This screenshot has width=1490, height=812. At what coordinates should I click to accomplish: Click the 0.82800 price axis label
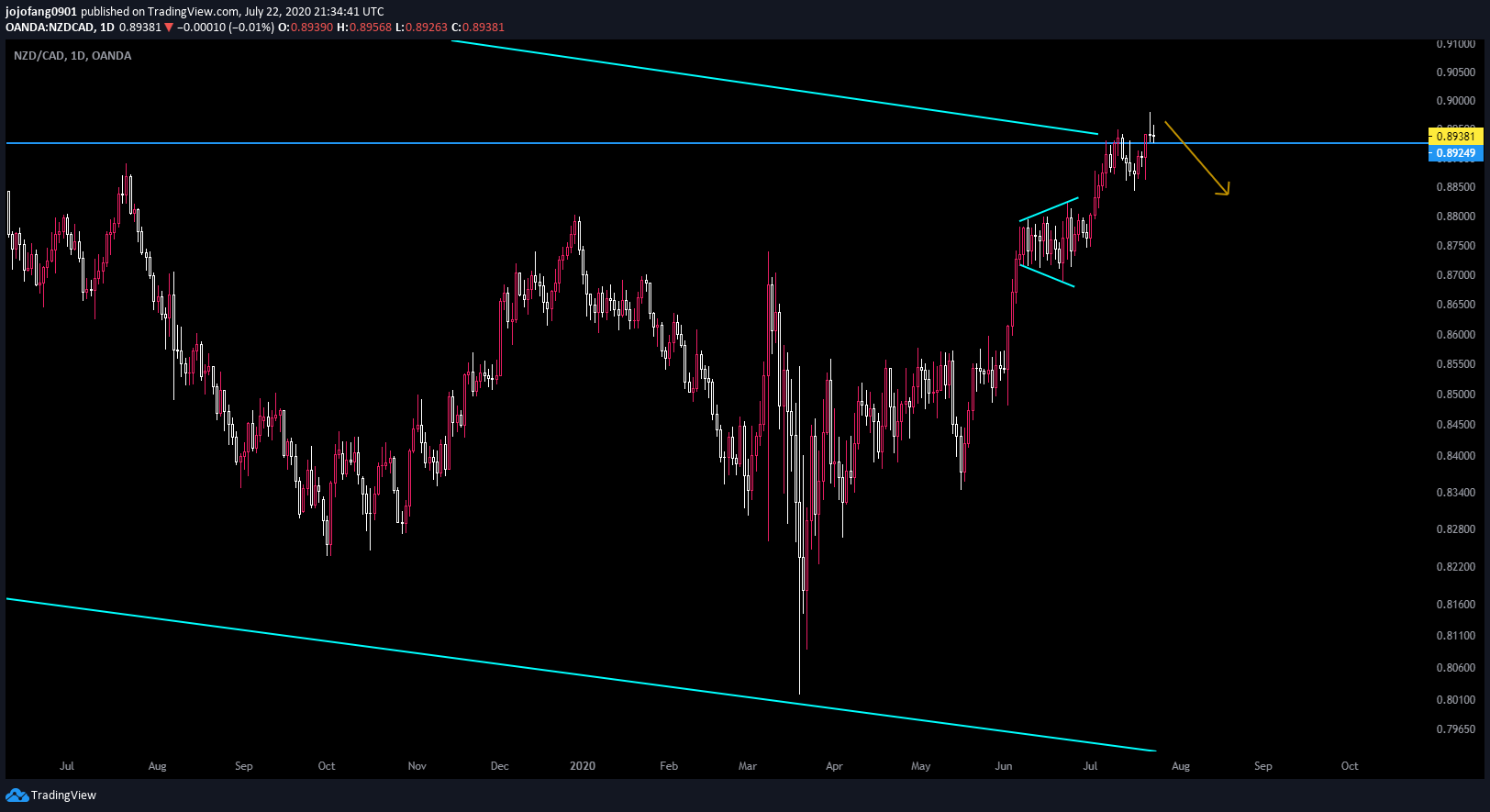point(1456,529)
